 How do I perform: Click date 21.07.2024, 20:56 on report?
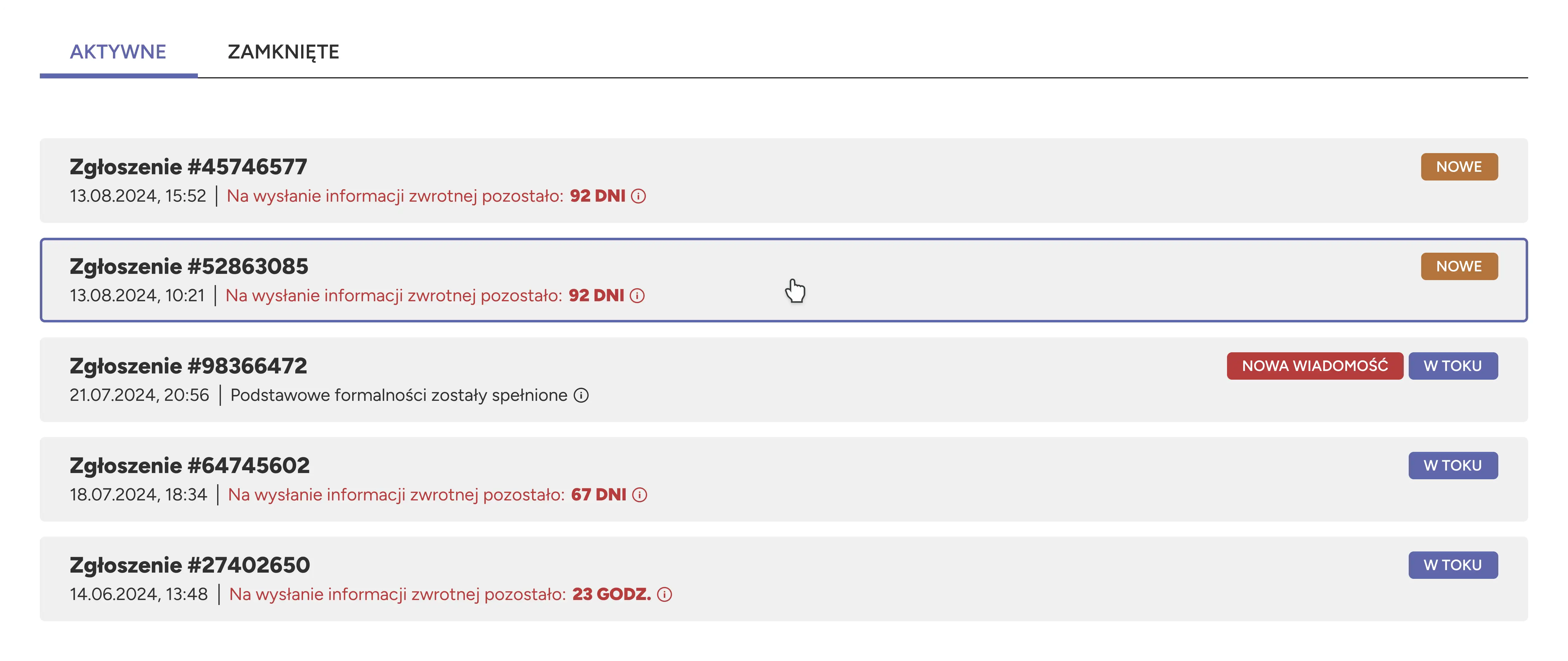tap(139, 396)
